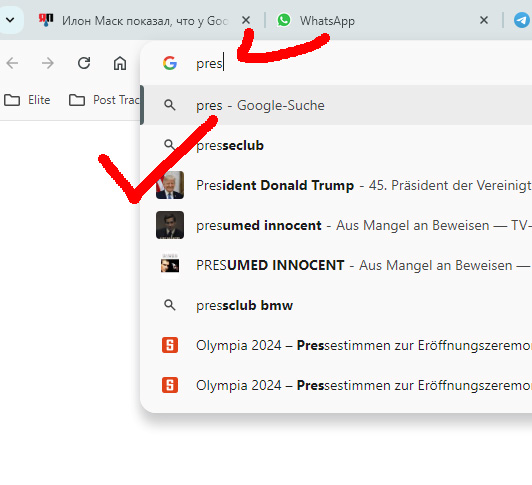Select the 'presseclub' search suggestion
The width and height of the screenshot is (532, 485).
pyautogui.click(x=336, y=145)
